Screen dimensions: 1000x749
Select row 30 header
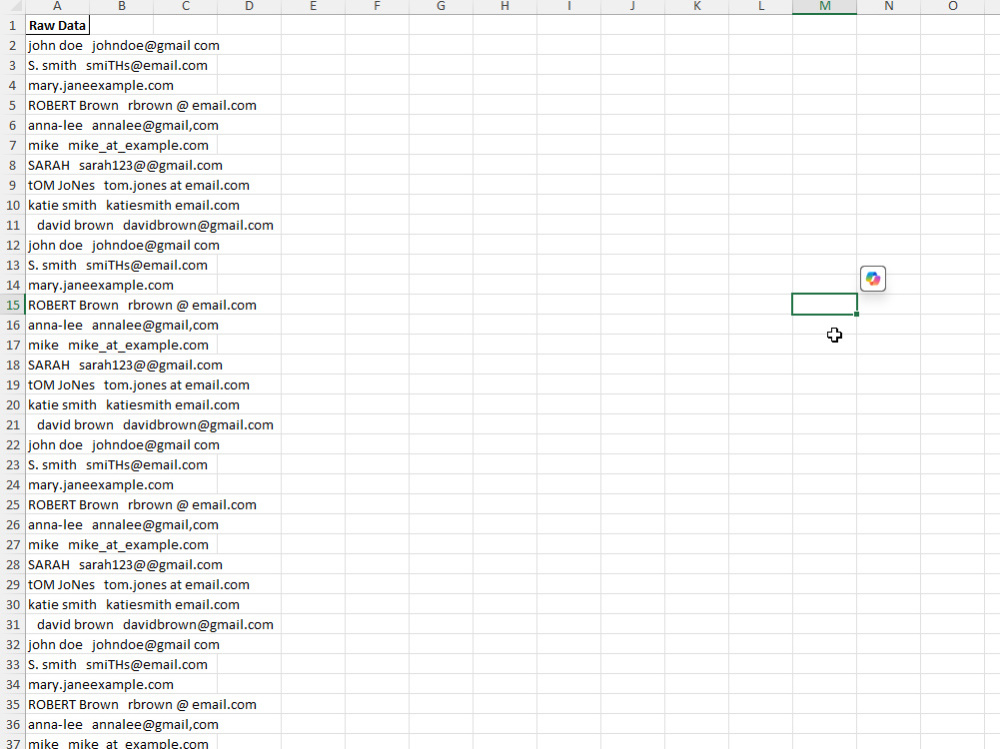tap(12, 605)
